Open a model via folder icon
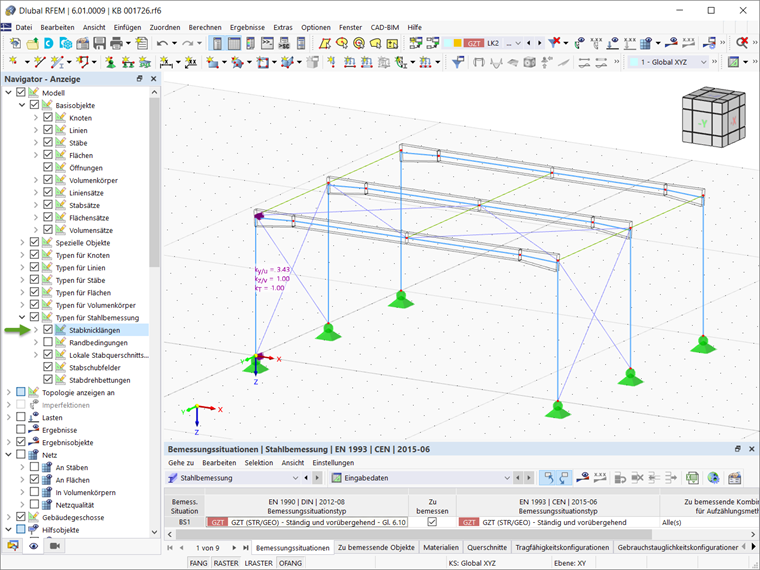This screenshot has height=570, width=760. click(x=32, y=43)
